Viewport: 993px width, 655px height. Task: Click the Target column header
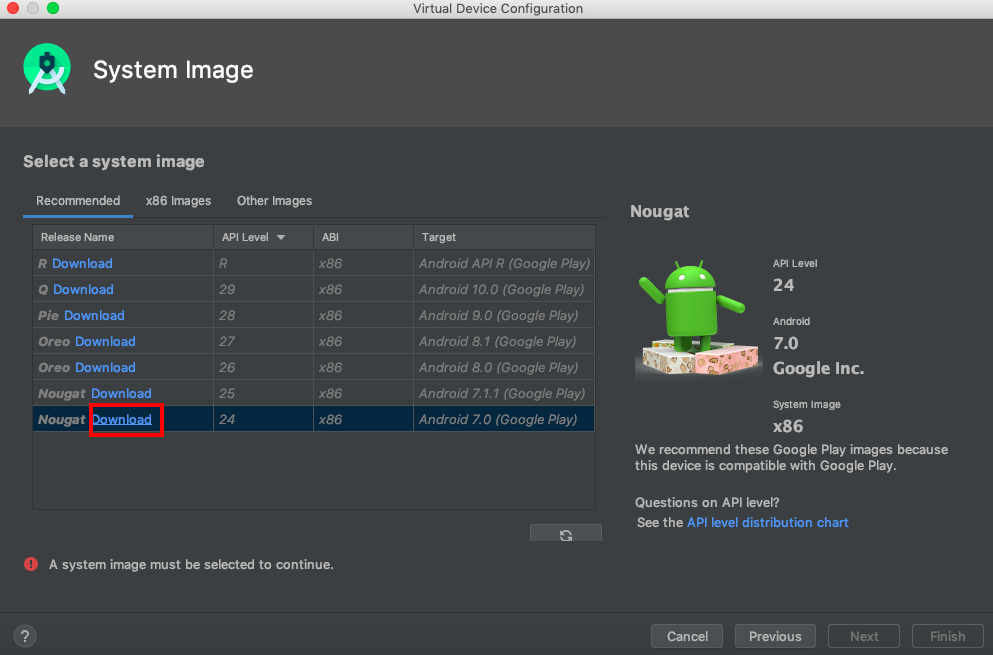pyautogui.click(x=504, y=237)
